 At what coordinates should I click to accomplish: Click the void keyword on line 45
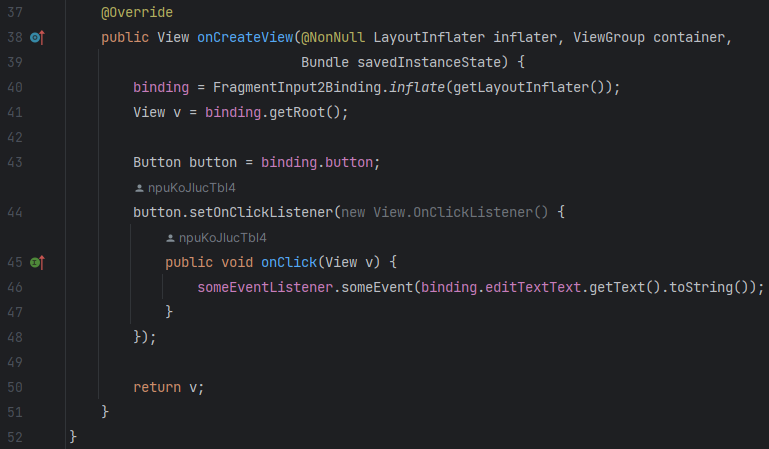pos(237,262)
